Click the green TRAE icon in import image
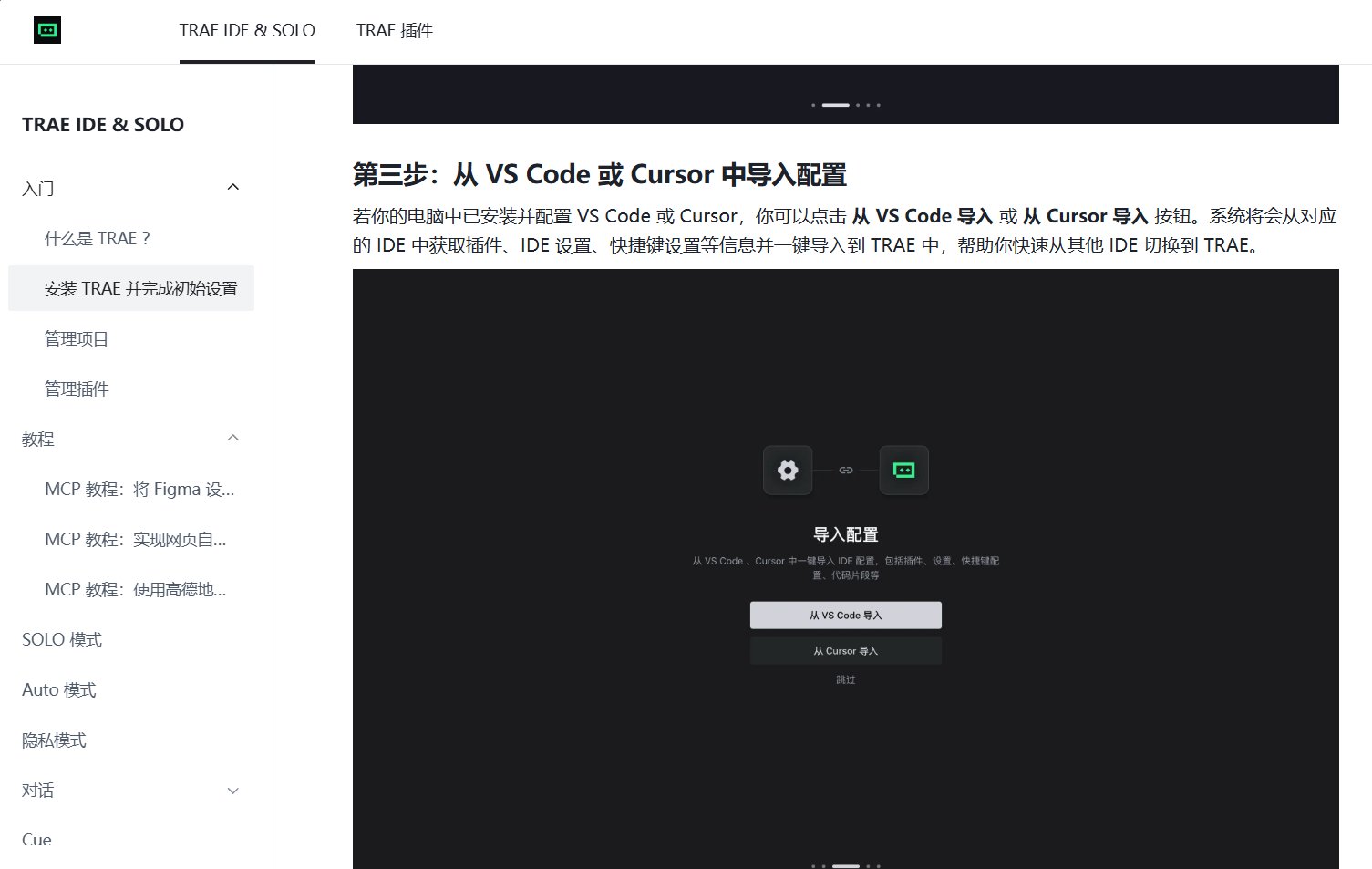Viewport: 1372px width, 869px height. point(904,471)
